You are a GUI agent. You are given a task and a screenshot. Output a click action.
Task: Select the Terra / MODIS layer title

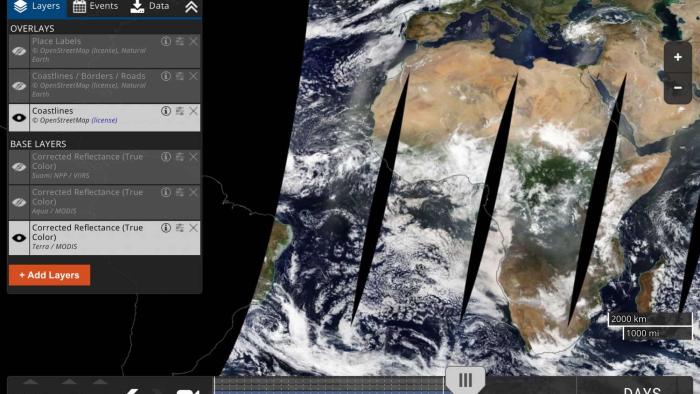click(x=88, y=232)
